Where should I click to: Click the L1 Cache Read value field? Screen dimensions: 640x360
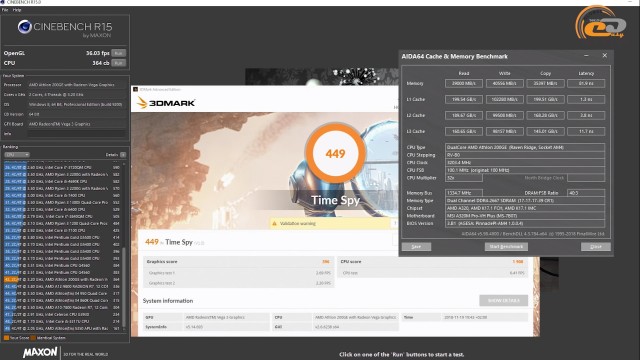[464, 100]
